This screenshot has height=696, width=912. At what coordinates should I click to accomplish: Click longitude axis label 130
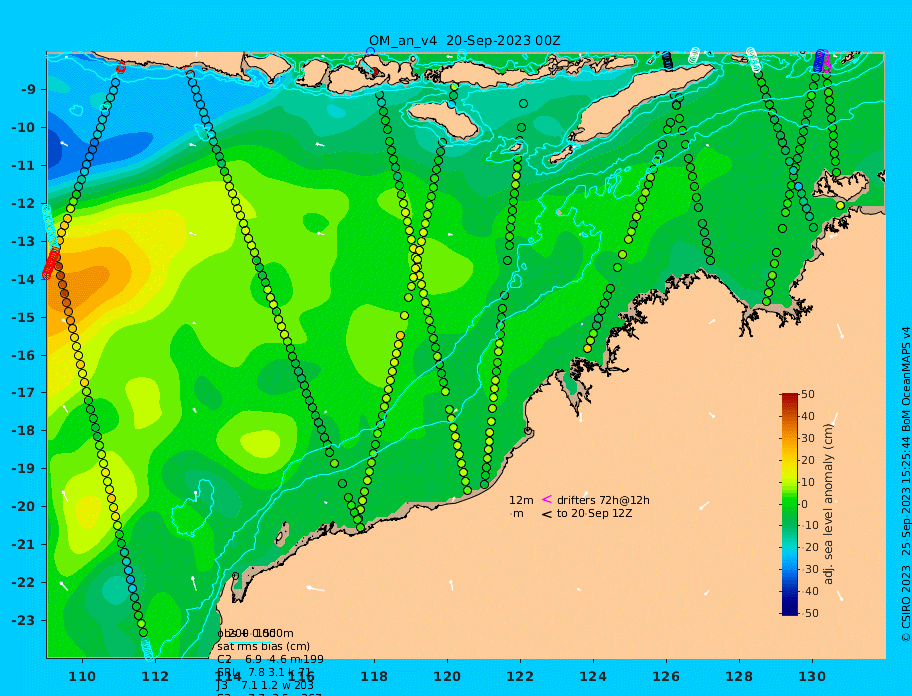click(812, 676)
